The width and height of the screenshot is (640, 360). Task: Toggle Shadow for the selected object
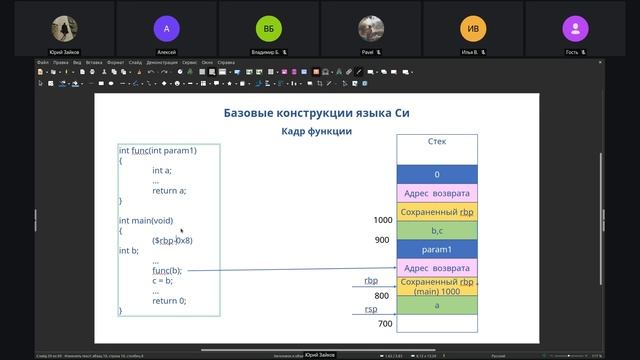pos(310,83)
